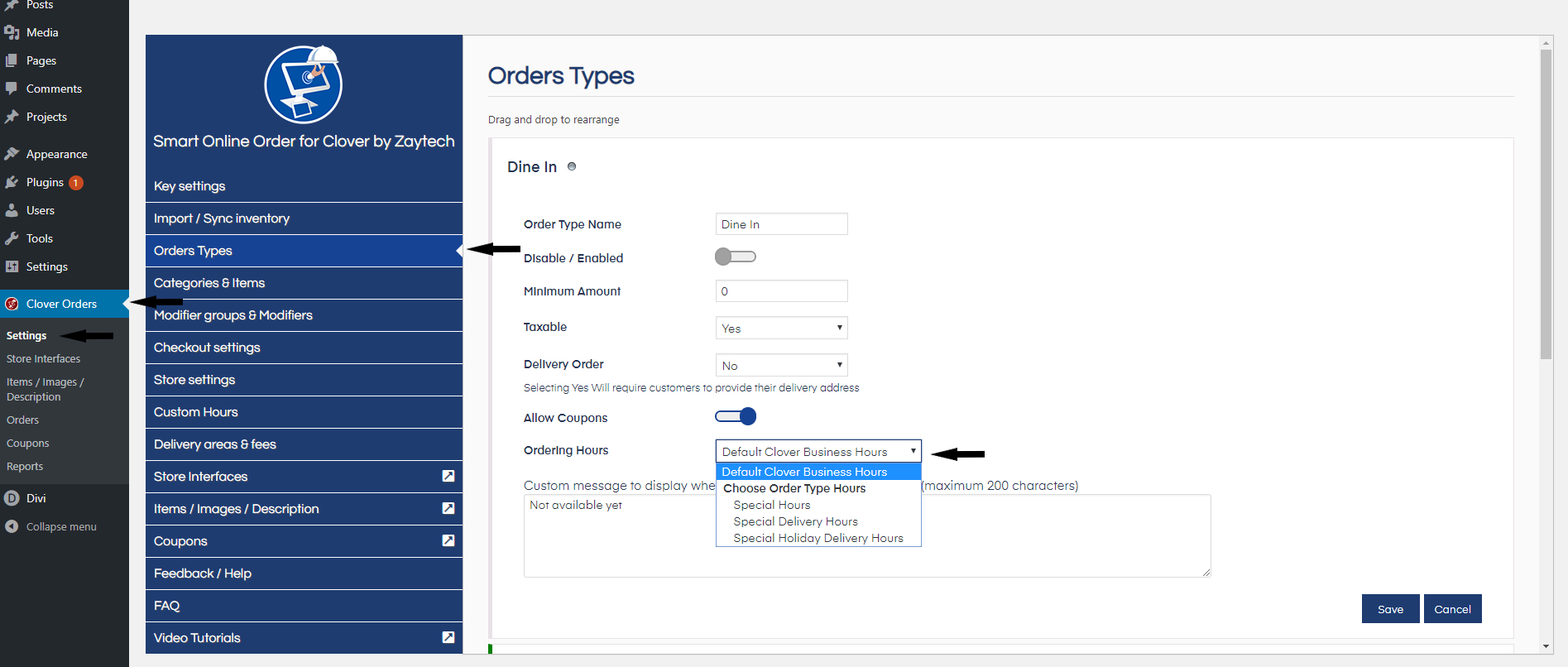Click the Plugins update count badge

pyautogui.click(x=76, y=183)
